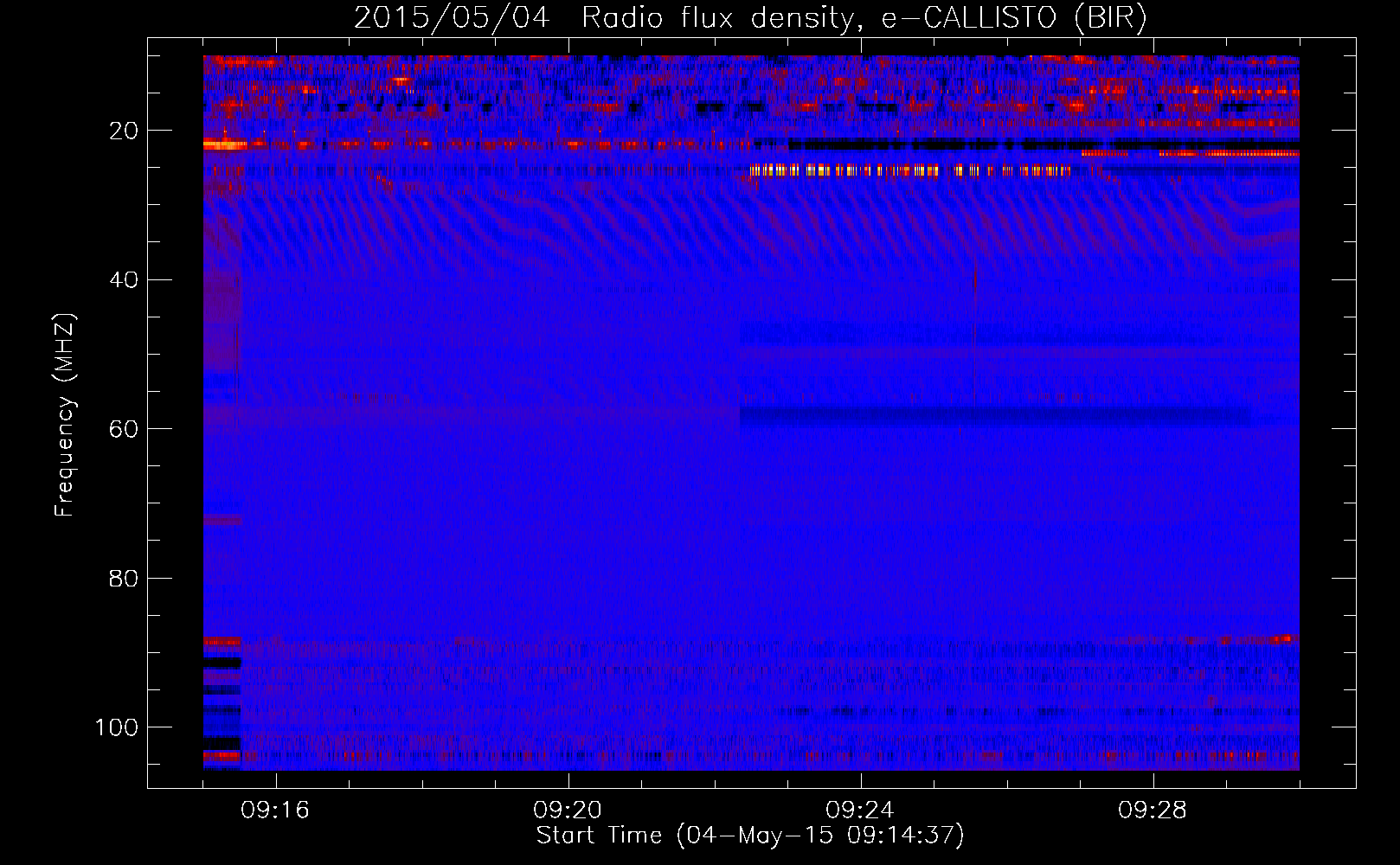Click the frequency tick label "20"
1400x865 pixels.
(124, 131)
